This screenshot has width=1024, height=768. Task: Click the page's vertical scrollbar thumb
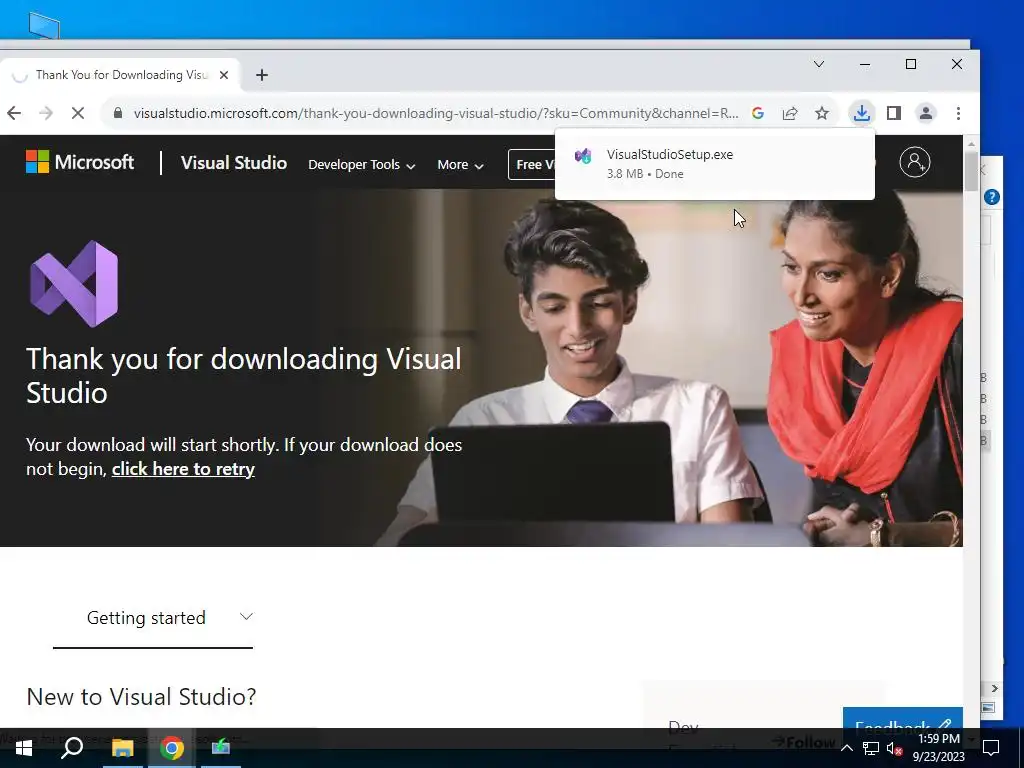tap(971, 171)
